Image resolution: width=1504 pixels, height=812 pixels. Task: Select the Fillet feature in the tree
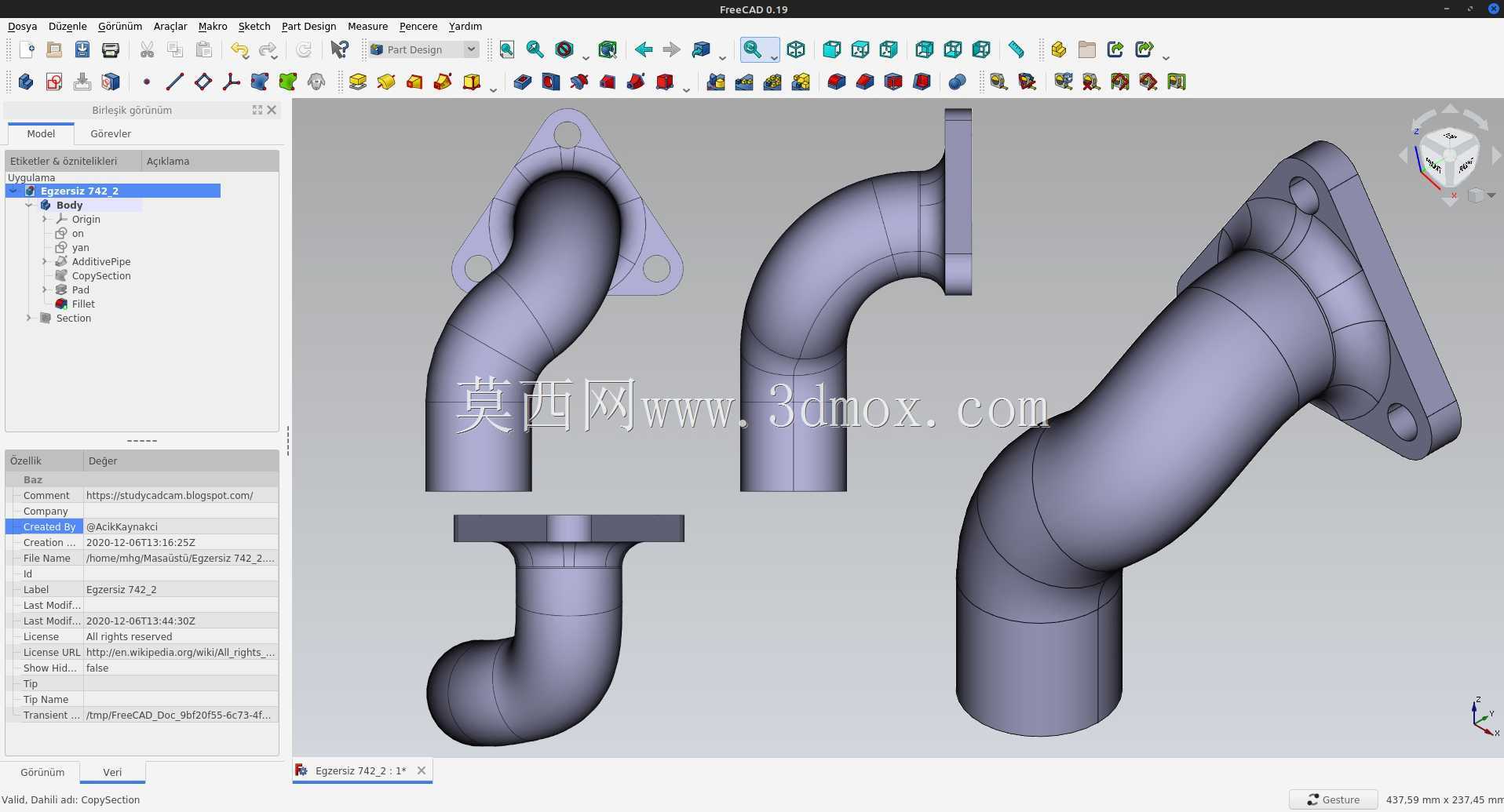click(x=83, y=304)
